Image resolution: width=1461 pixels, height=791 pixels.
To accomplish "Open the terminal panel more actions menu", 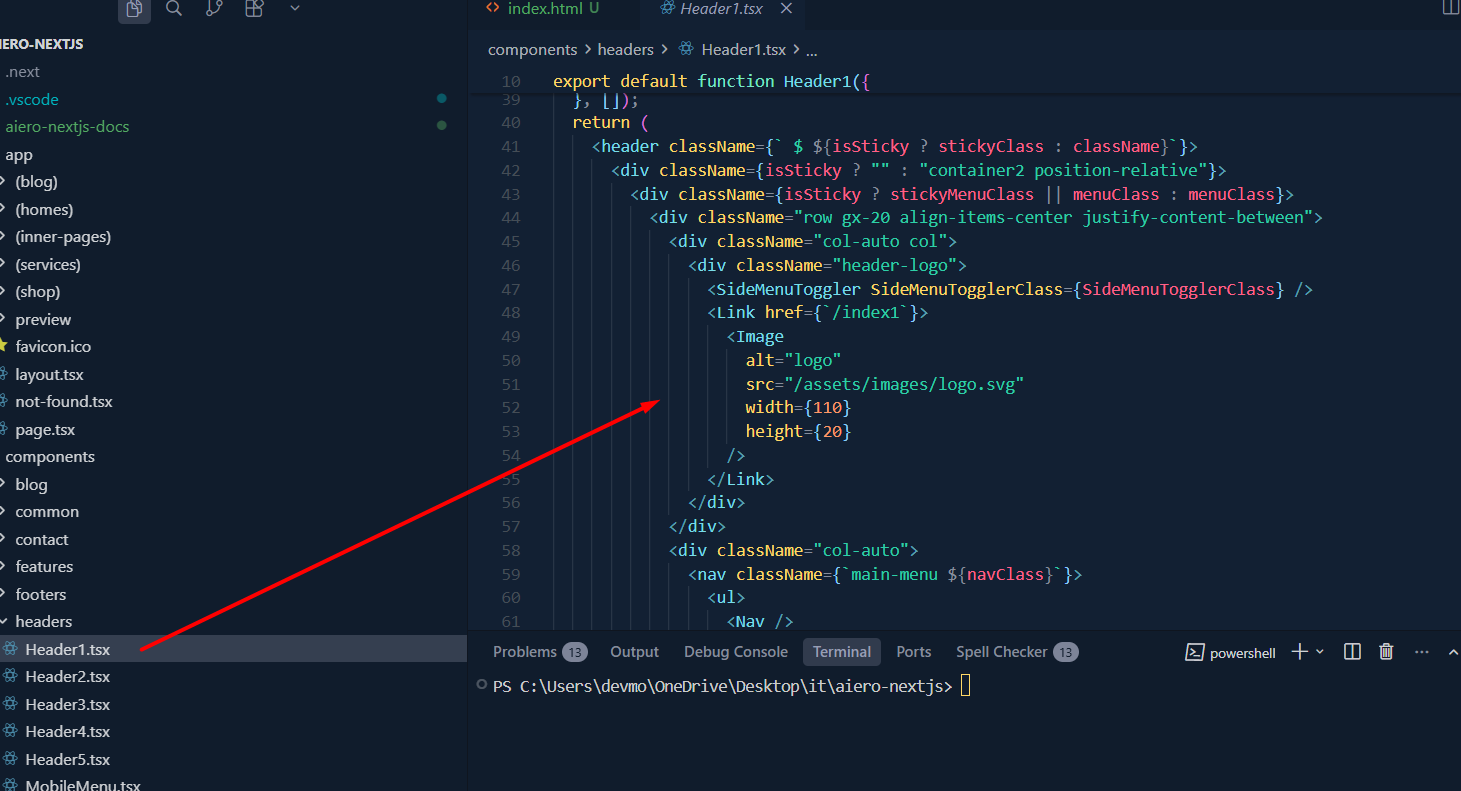I will [1422, 652].
